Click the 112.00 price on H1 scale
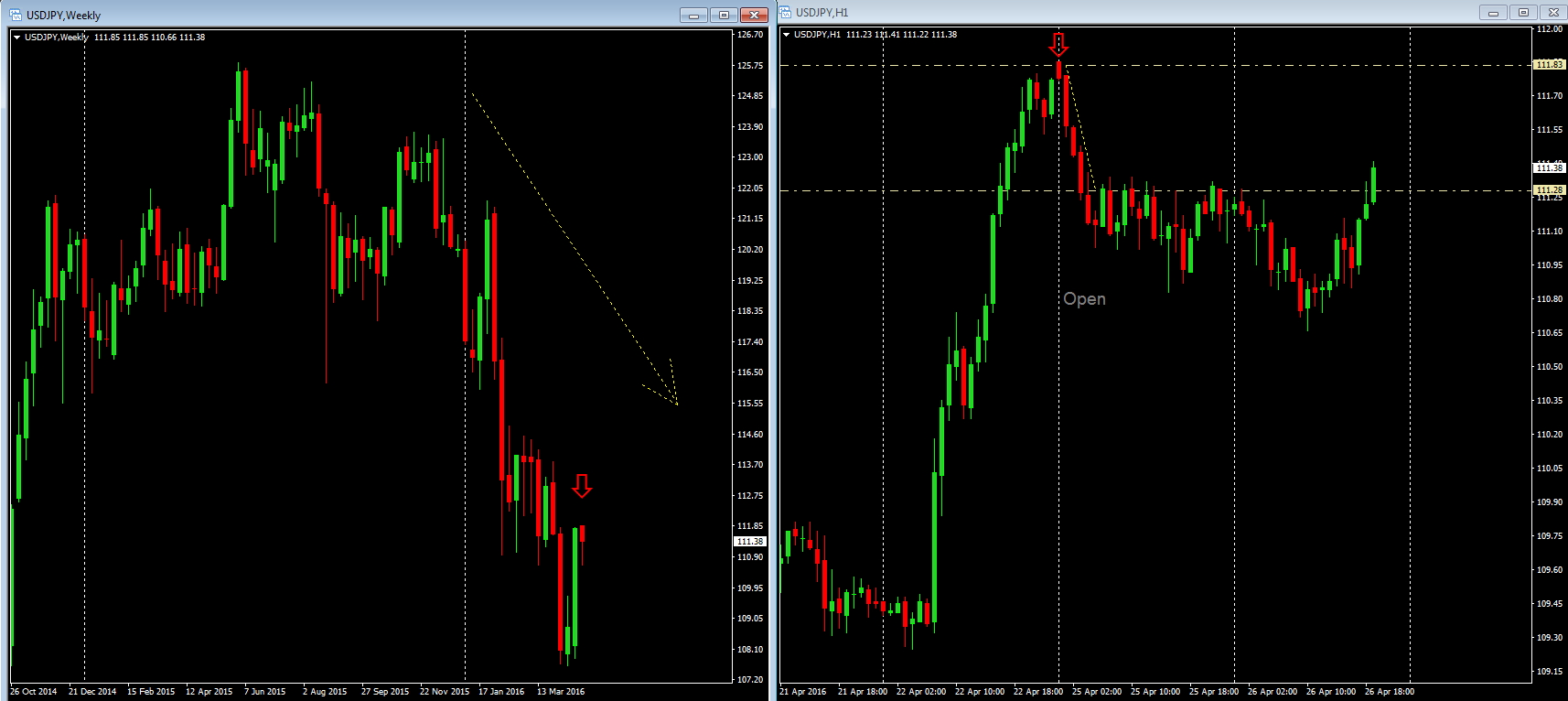 pos(1550,29)
